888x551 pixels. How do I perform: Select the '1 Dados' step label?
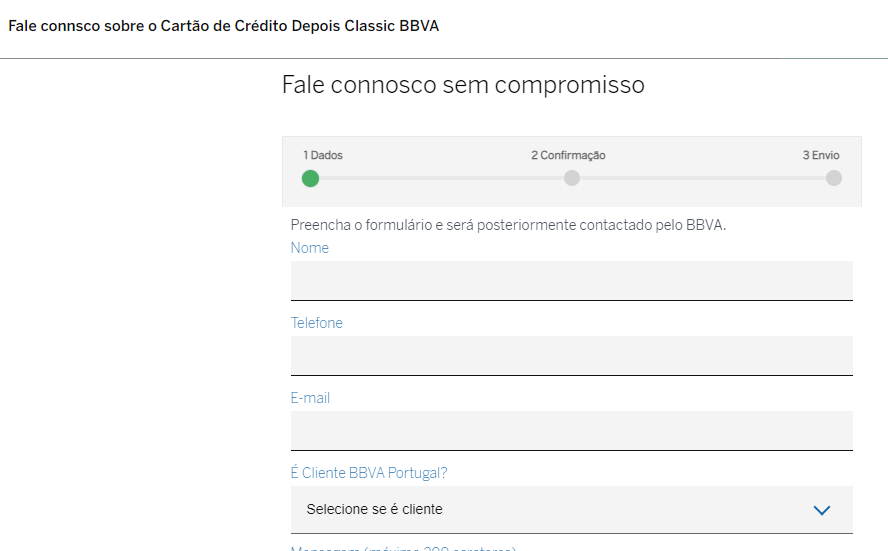323,155
